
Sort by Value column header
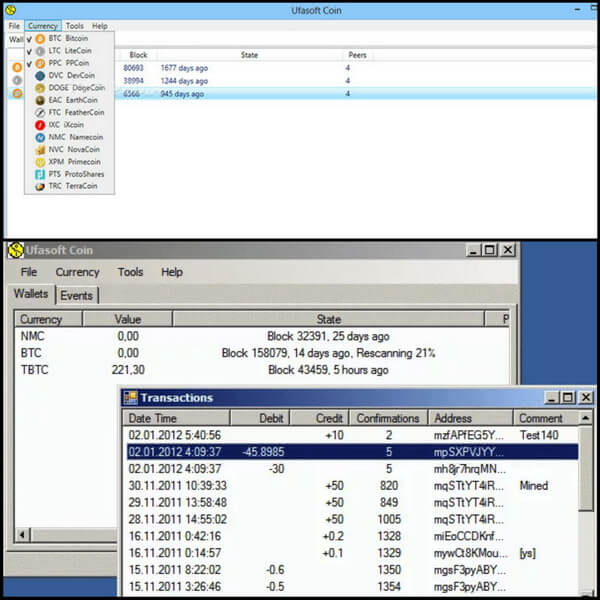[x=127, y=319]
